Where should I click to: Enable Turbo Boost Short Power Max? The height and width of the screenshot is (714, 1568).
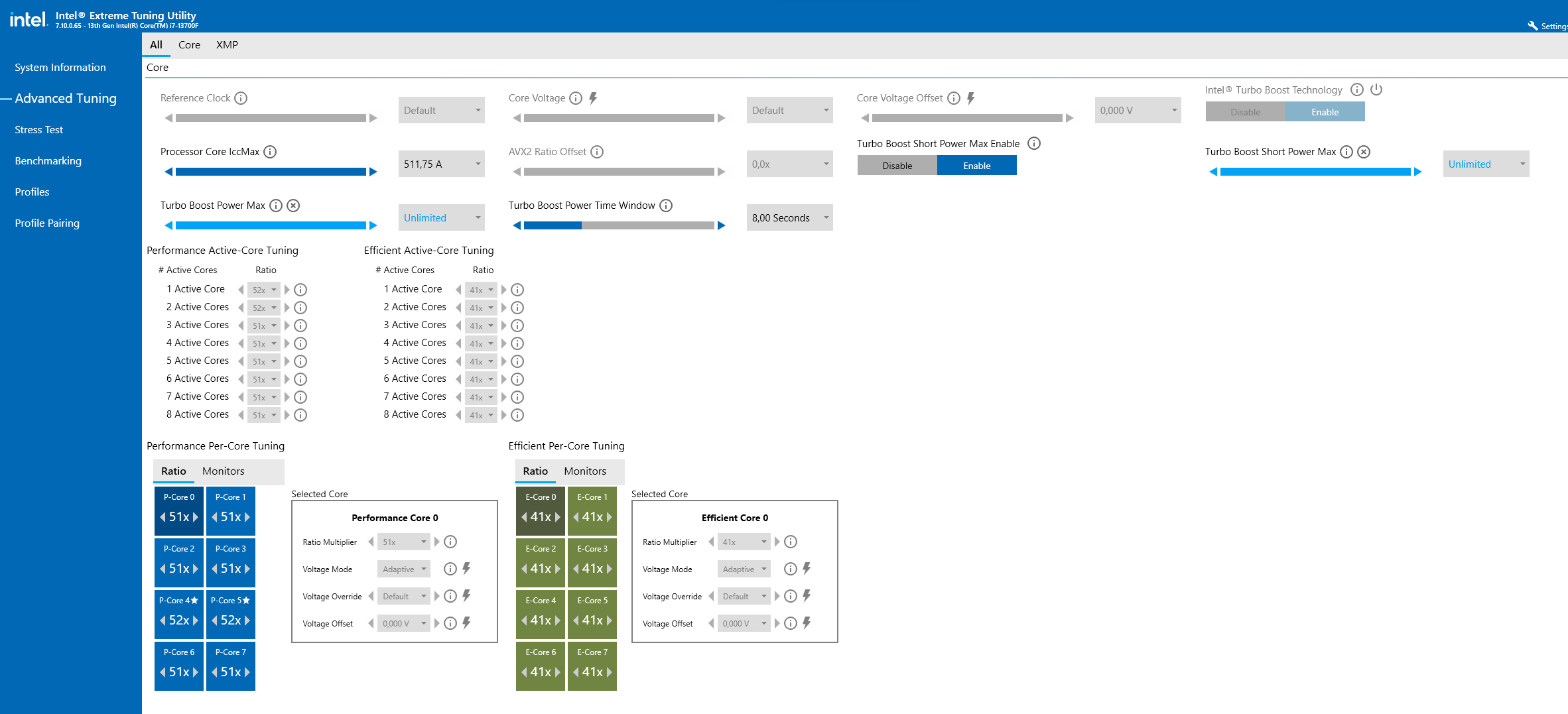(x=977, y=166)
